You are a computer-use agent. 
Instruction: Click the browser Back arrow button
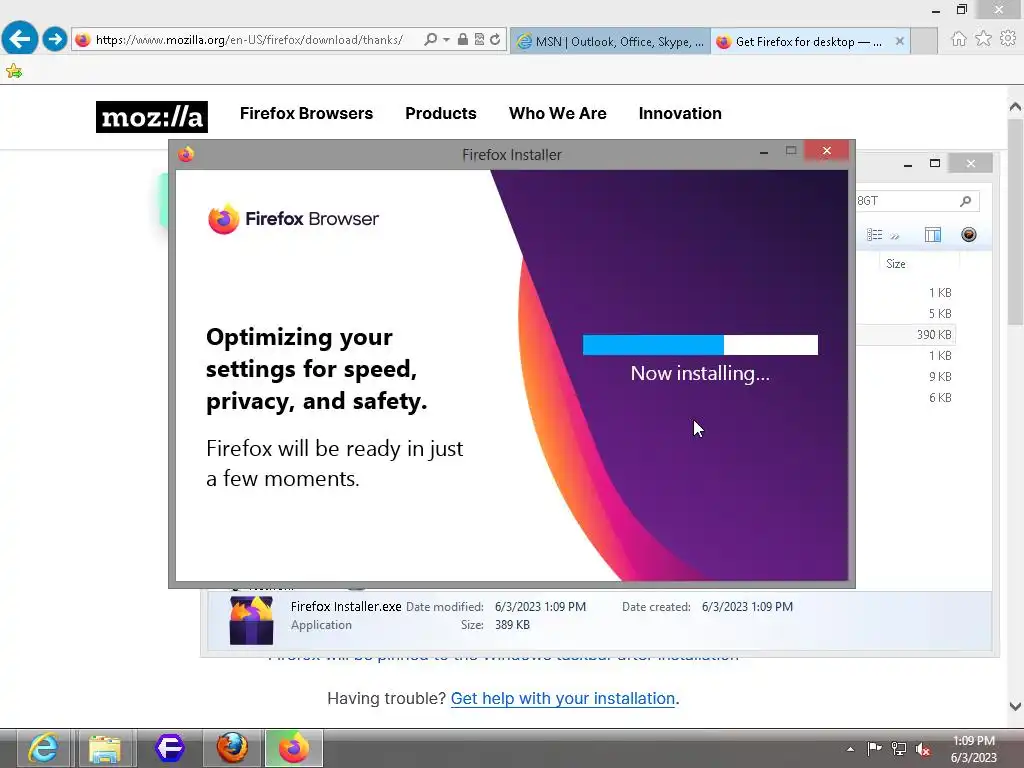tap(20, 39)
